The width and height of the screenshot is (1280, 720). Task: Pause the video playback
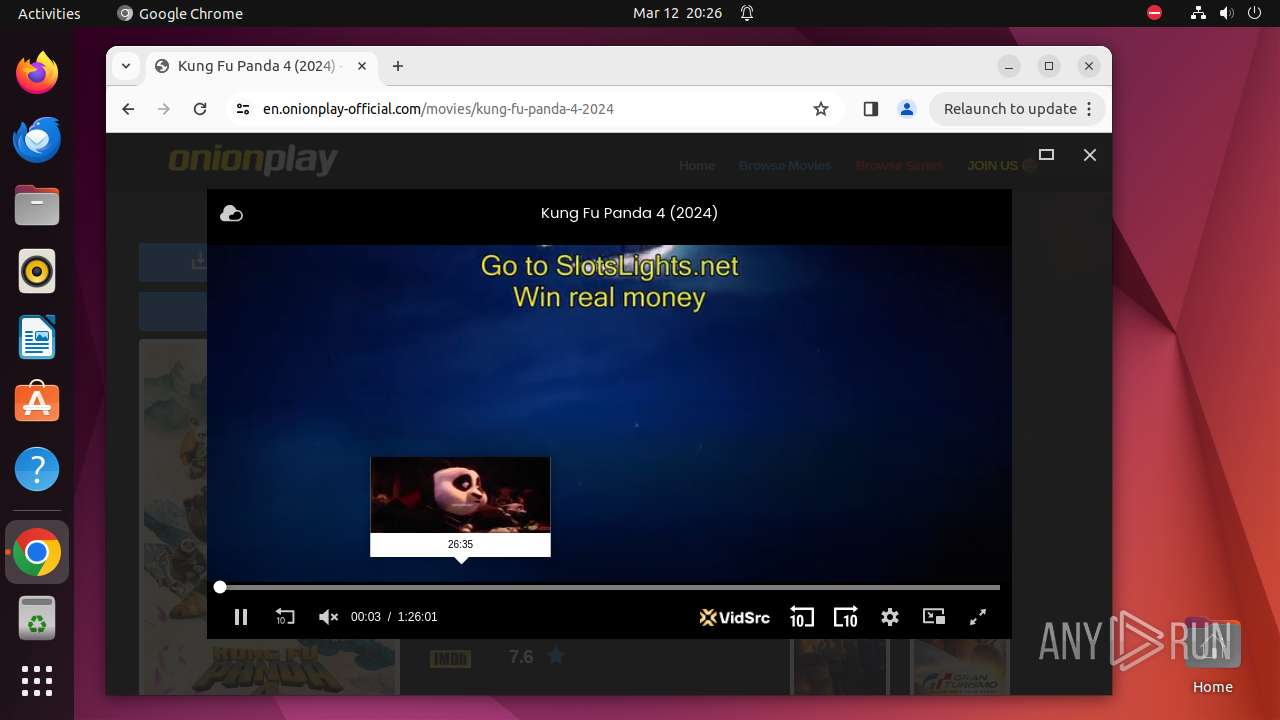[241, 617]
